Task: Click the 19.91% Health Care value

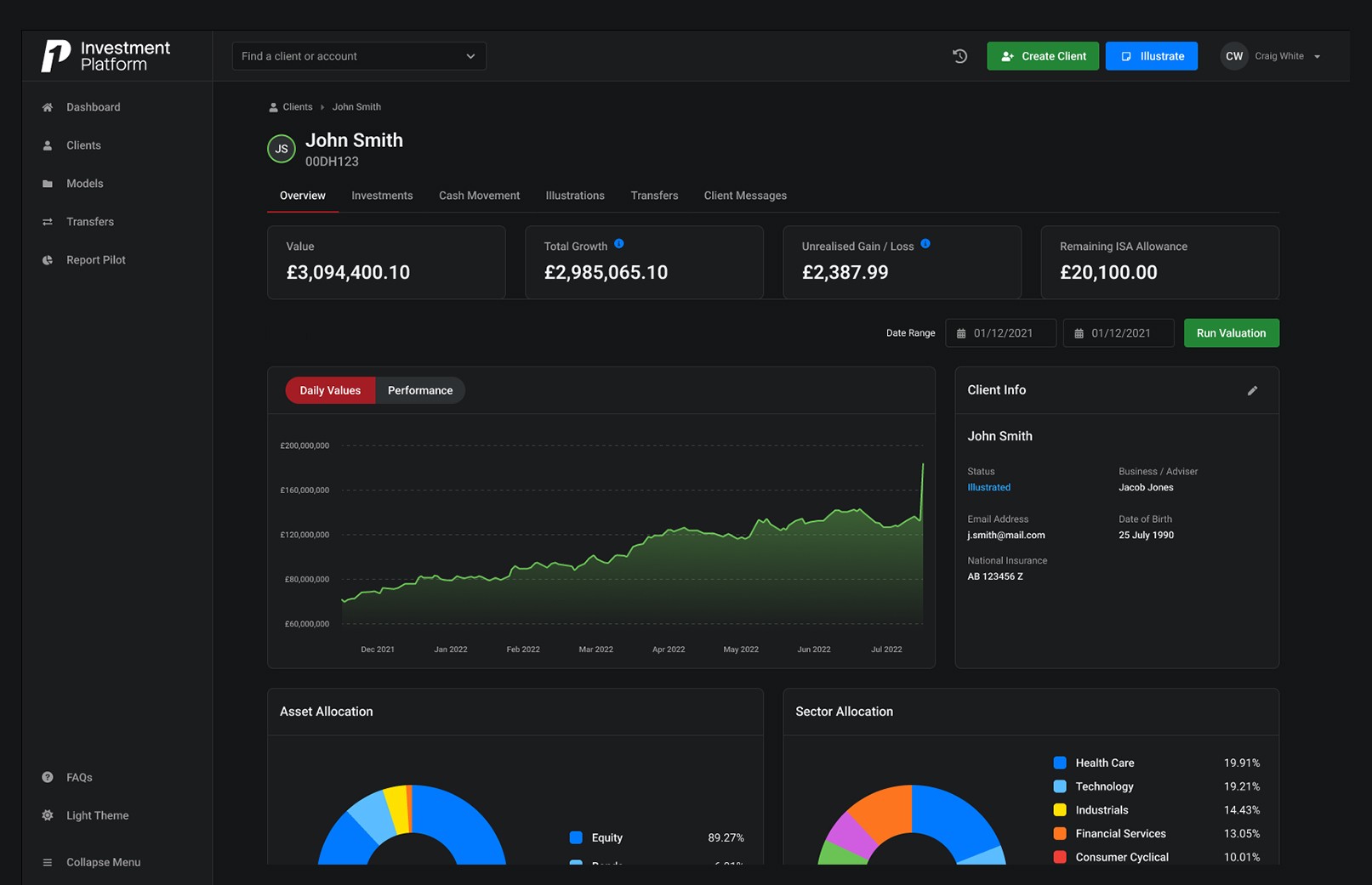Action: point(1242,763)
